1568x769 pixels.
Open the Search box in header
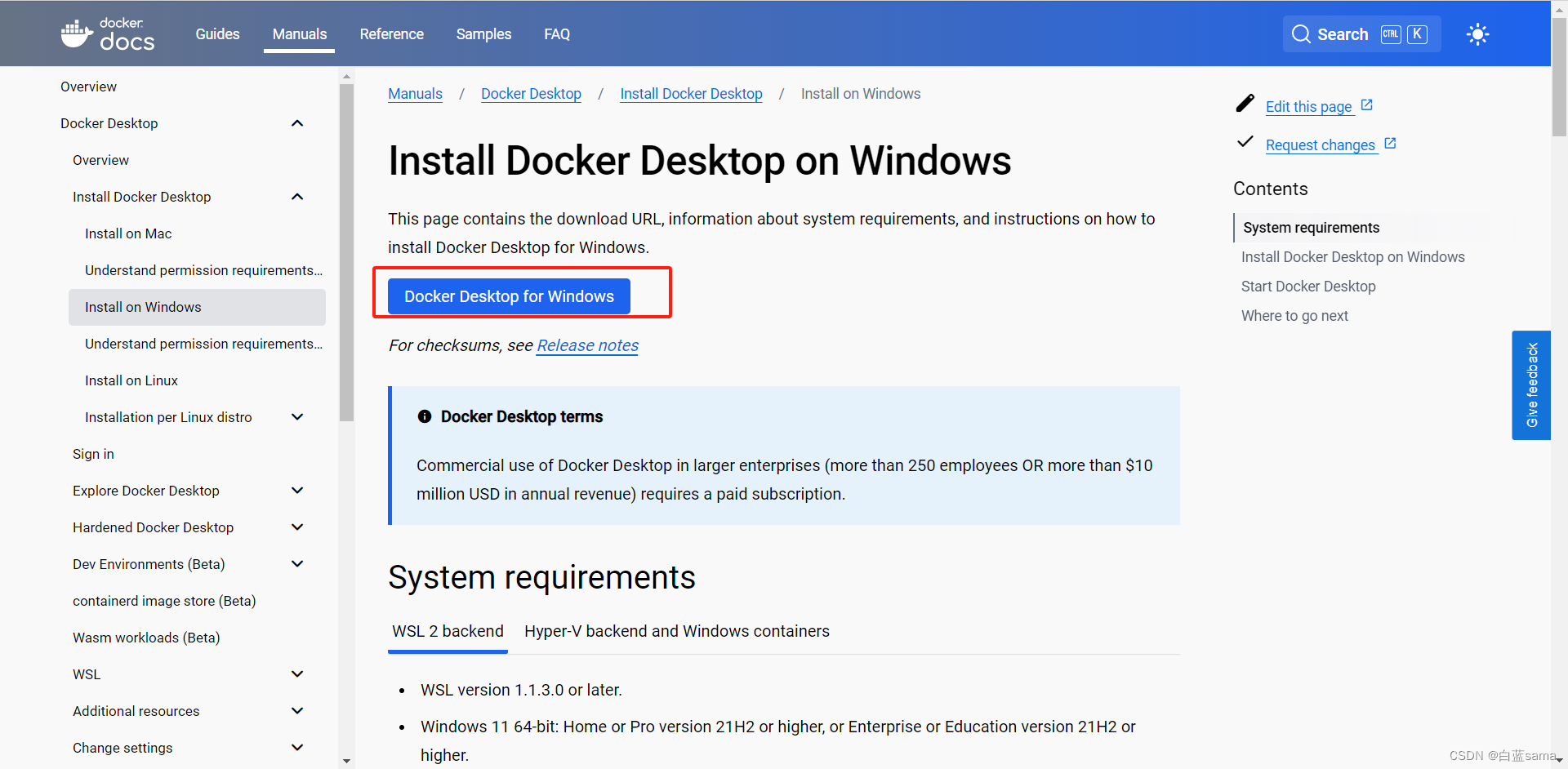(x=1361, y=34)
